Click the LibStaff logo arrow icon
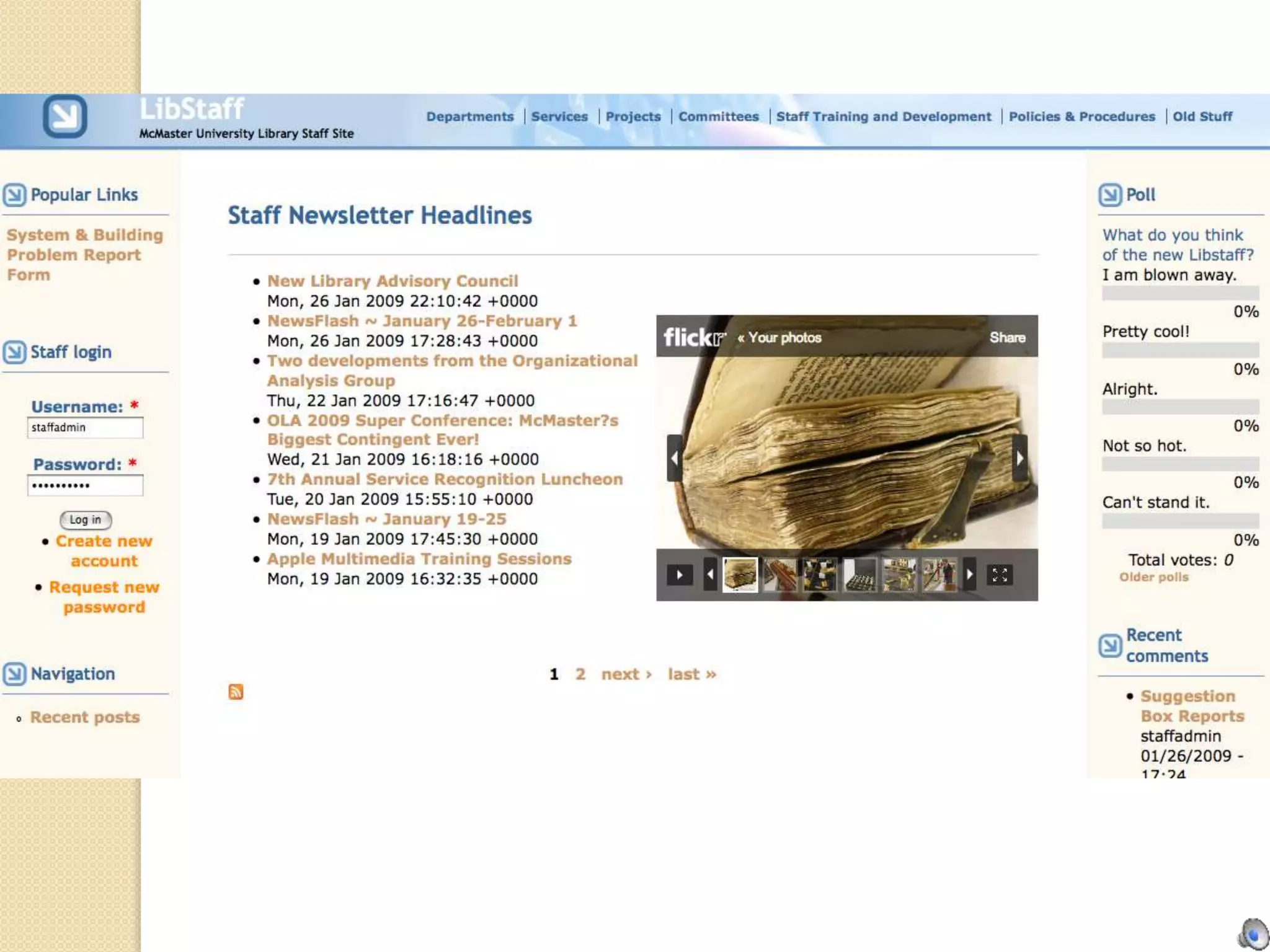The width and height of the screenshot is (1270, 952). 64,116
